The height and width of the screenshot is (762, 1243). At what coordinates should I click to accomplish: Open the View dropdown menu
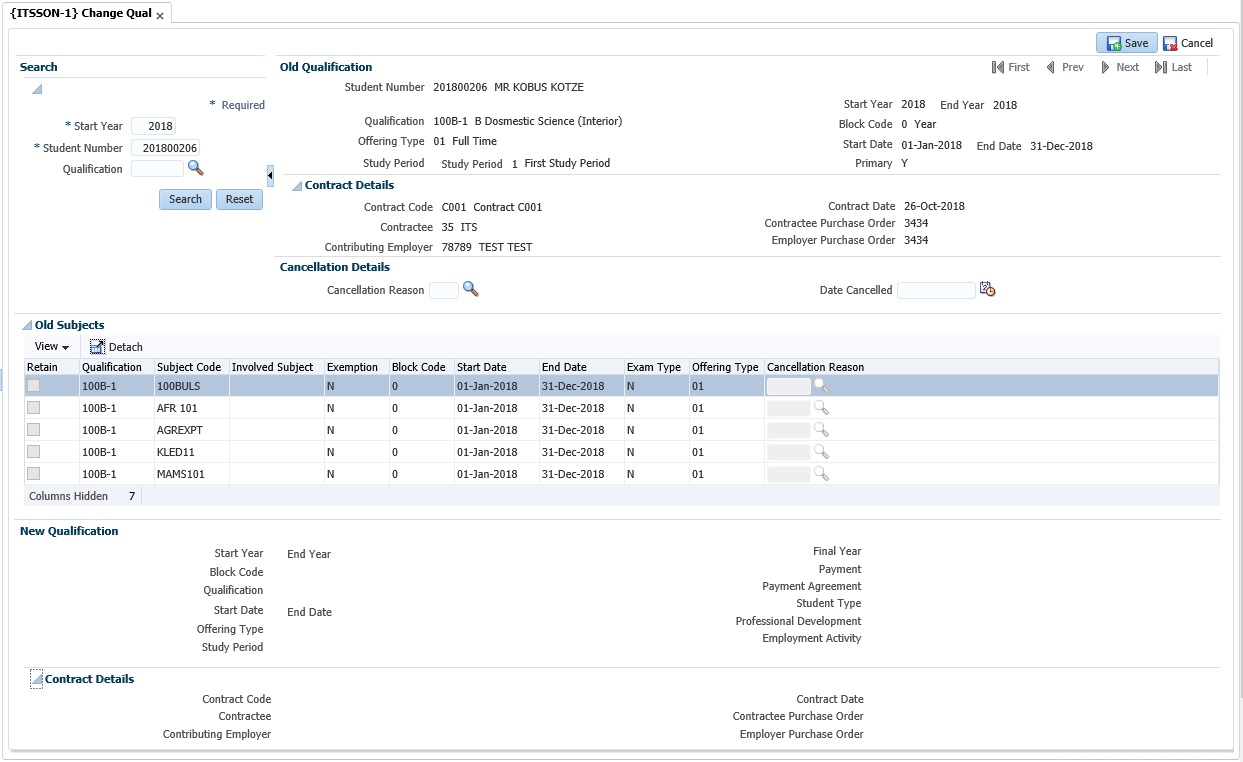click(x=52, y=347)
